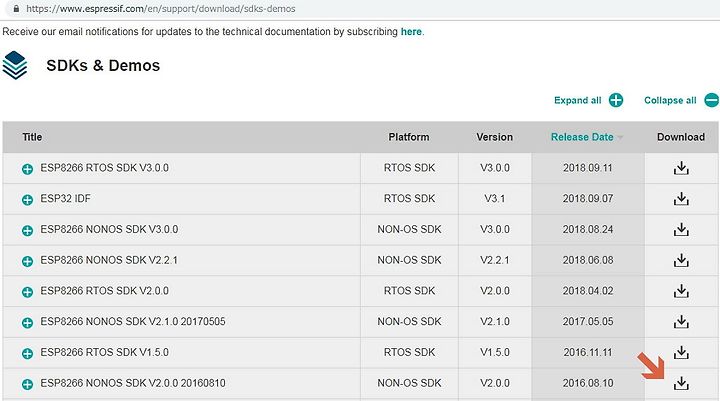Image resolution: width=720 pixels, height=401 pixels.
Task: Expand the ESP8266 RTOS SDK V1.5.0 row
Action: pos(28,353)
